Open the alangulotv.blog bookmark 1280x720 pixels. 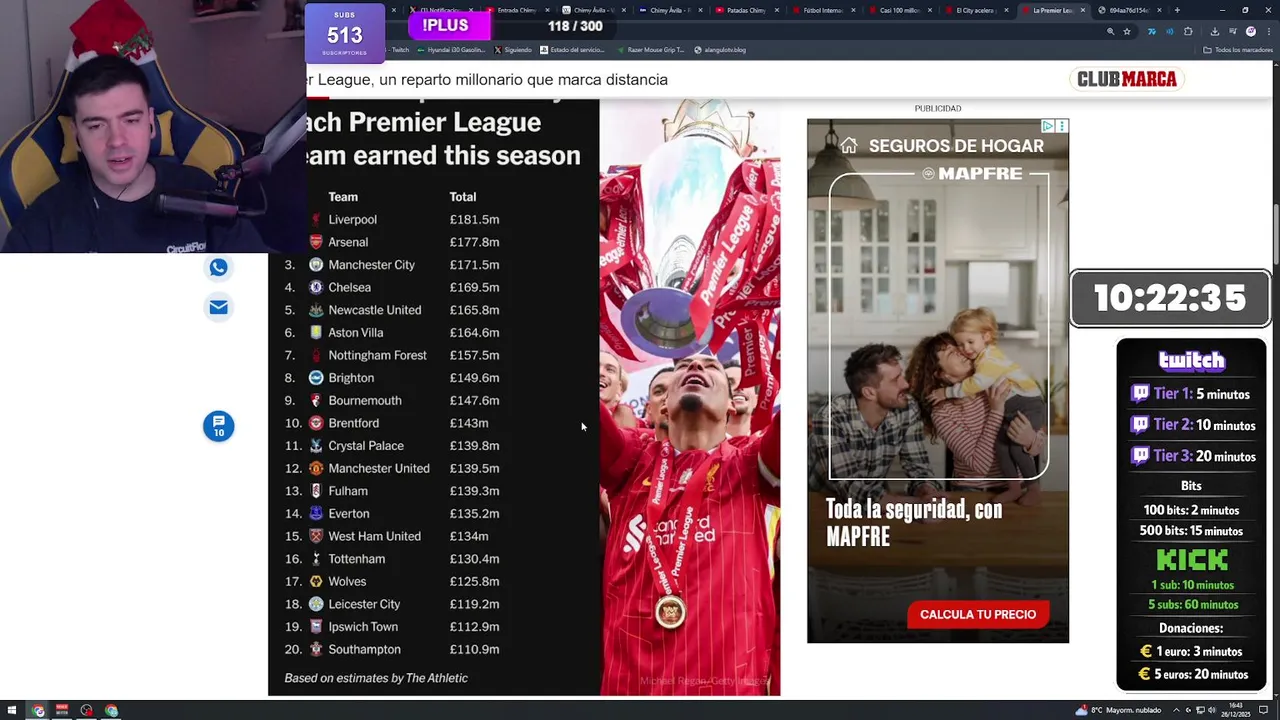click(x=720, y=50)
